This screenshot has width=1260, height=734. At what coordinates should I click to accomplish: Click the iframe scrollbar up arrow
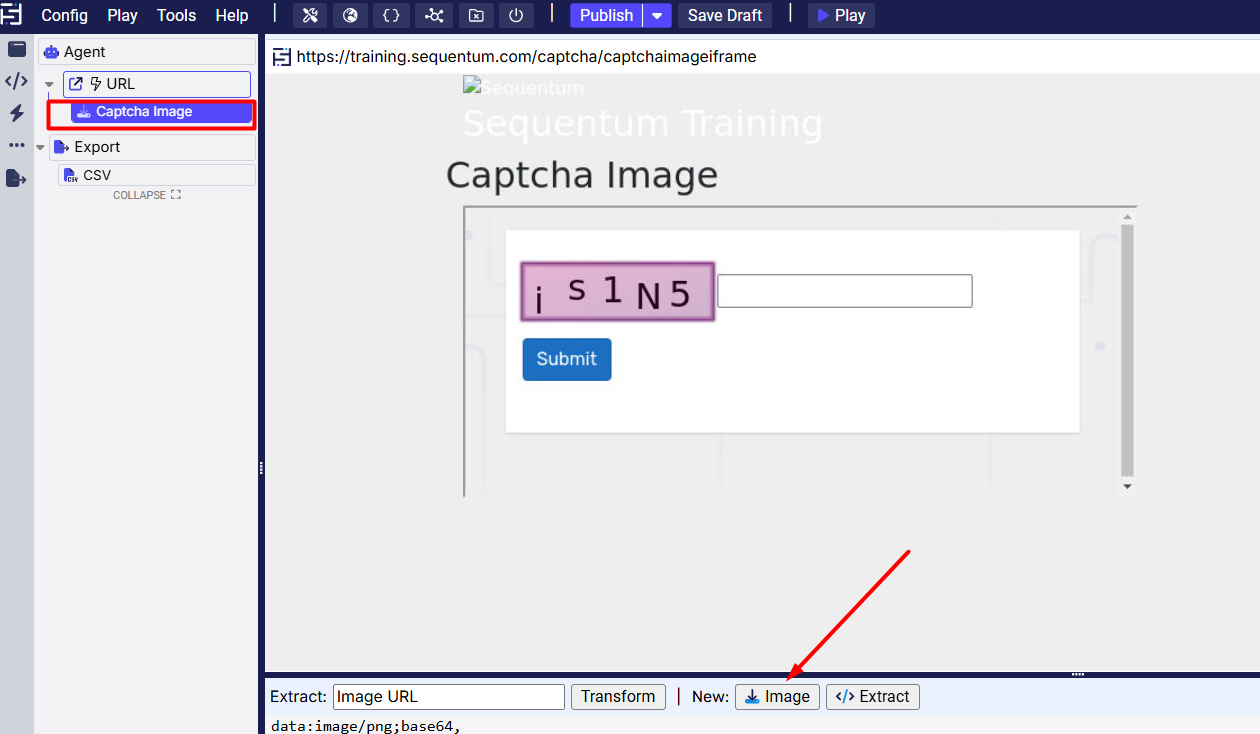point(1127,217)
